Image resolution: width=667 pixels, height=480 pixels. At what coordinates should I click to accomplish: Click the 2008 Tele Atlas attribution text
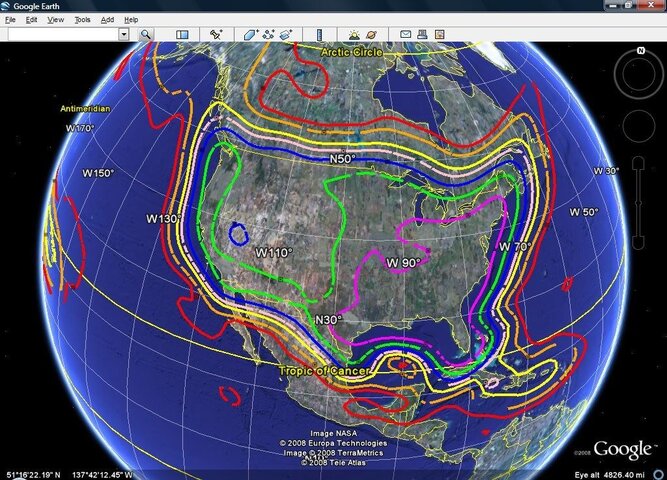point(334,462)
